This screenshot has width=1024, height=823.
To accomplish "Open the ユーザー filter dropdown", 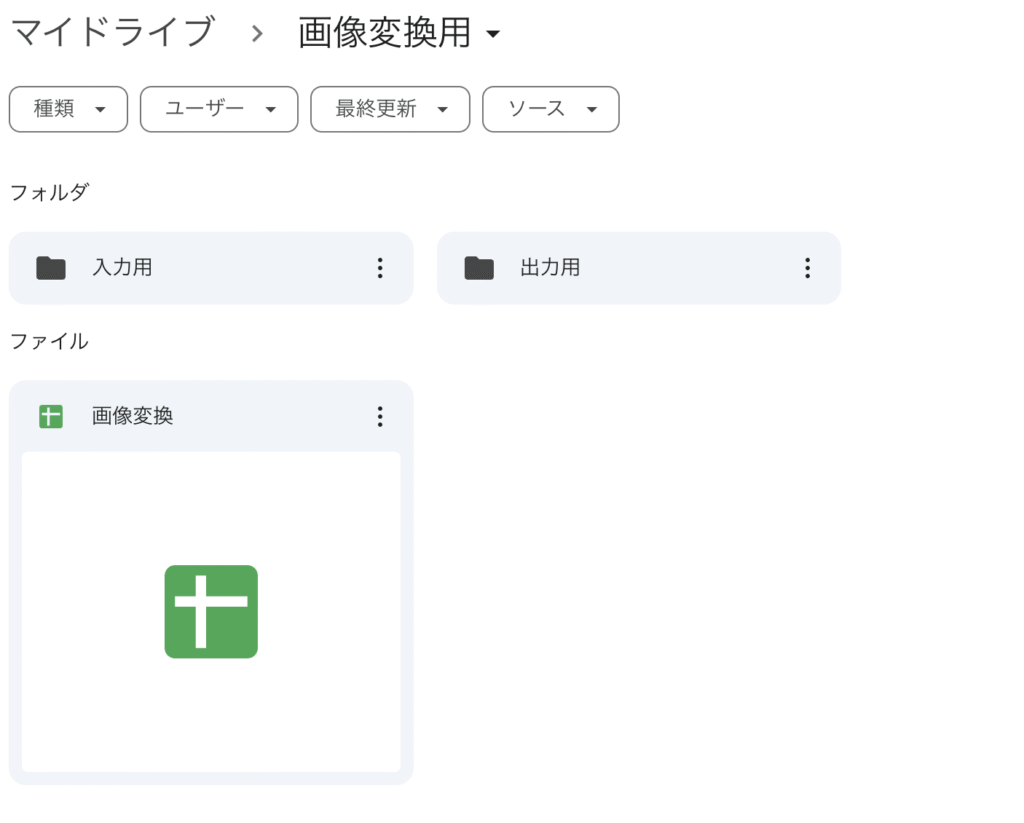I will (x=219, y=109).
